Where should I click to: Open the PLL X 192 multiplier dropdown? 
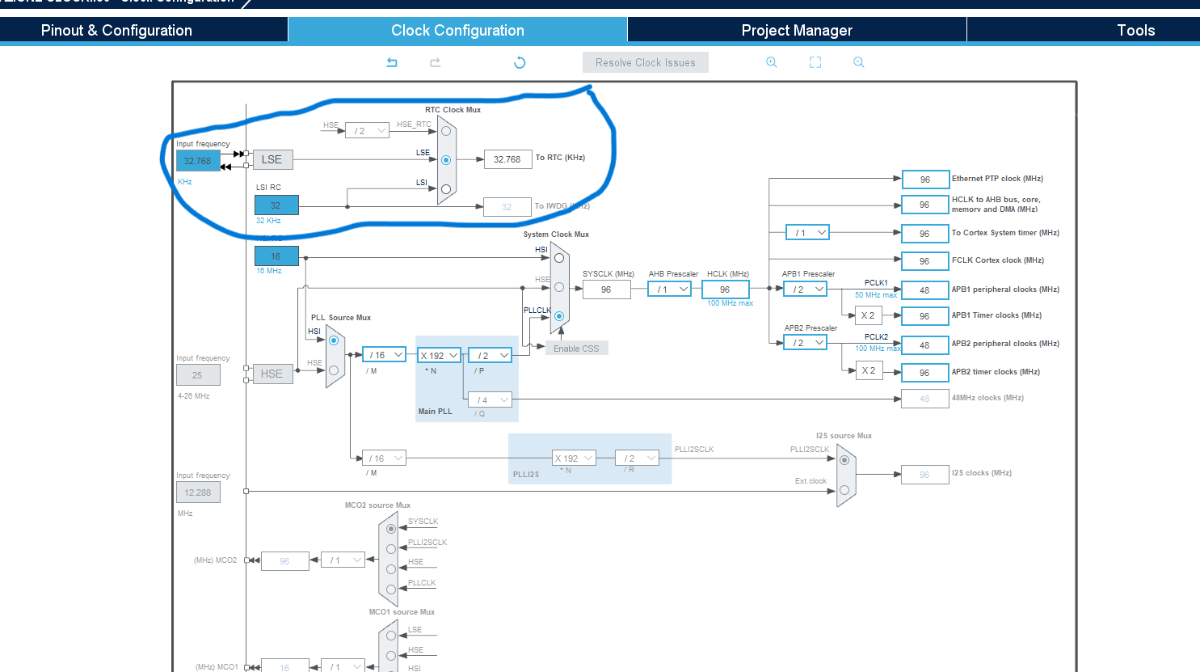(x=439, y=355)
